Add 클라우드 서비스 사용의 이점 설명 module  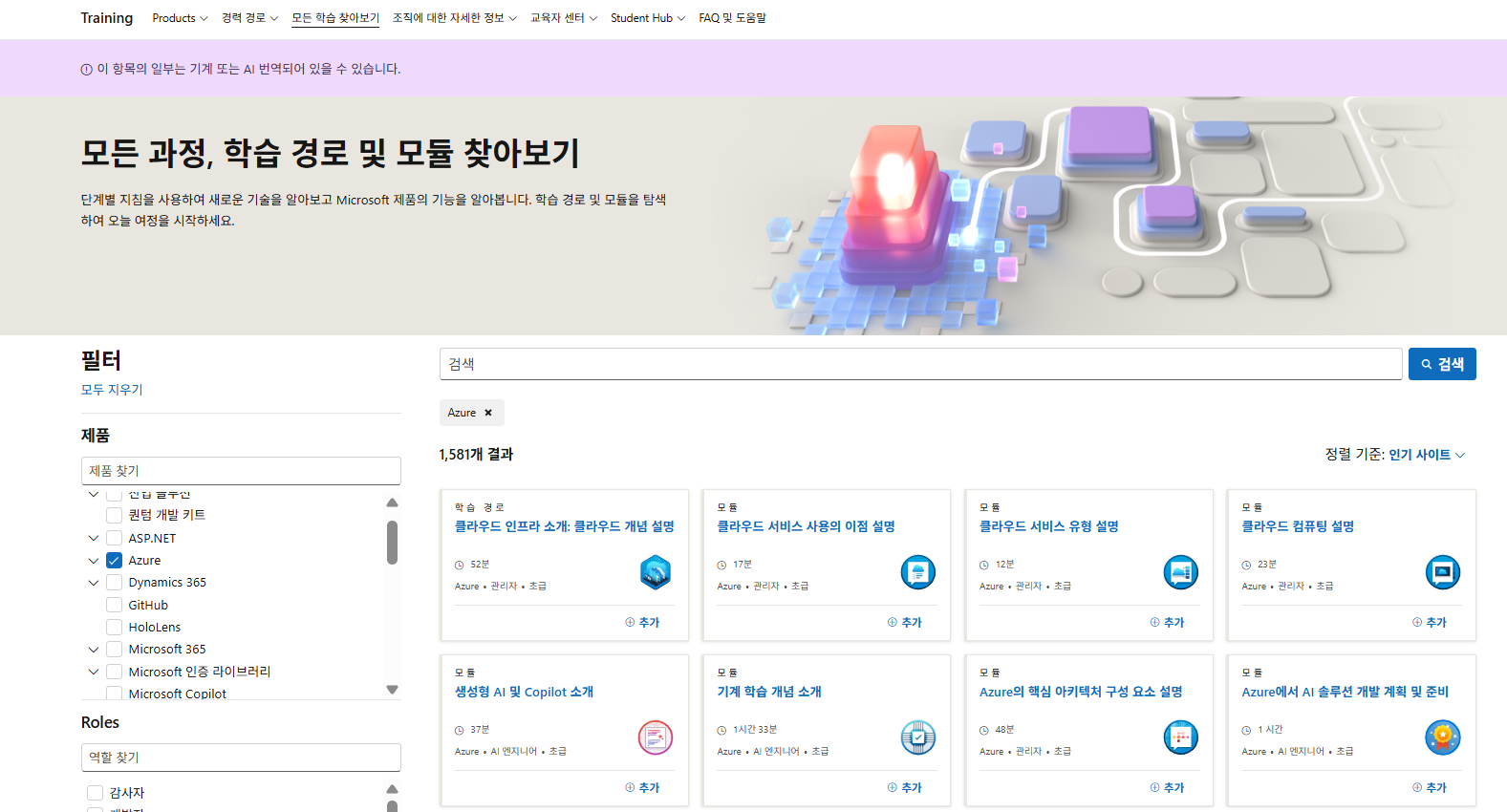[905, 622]
